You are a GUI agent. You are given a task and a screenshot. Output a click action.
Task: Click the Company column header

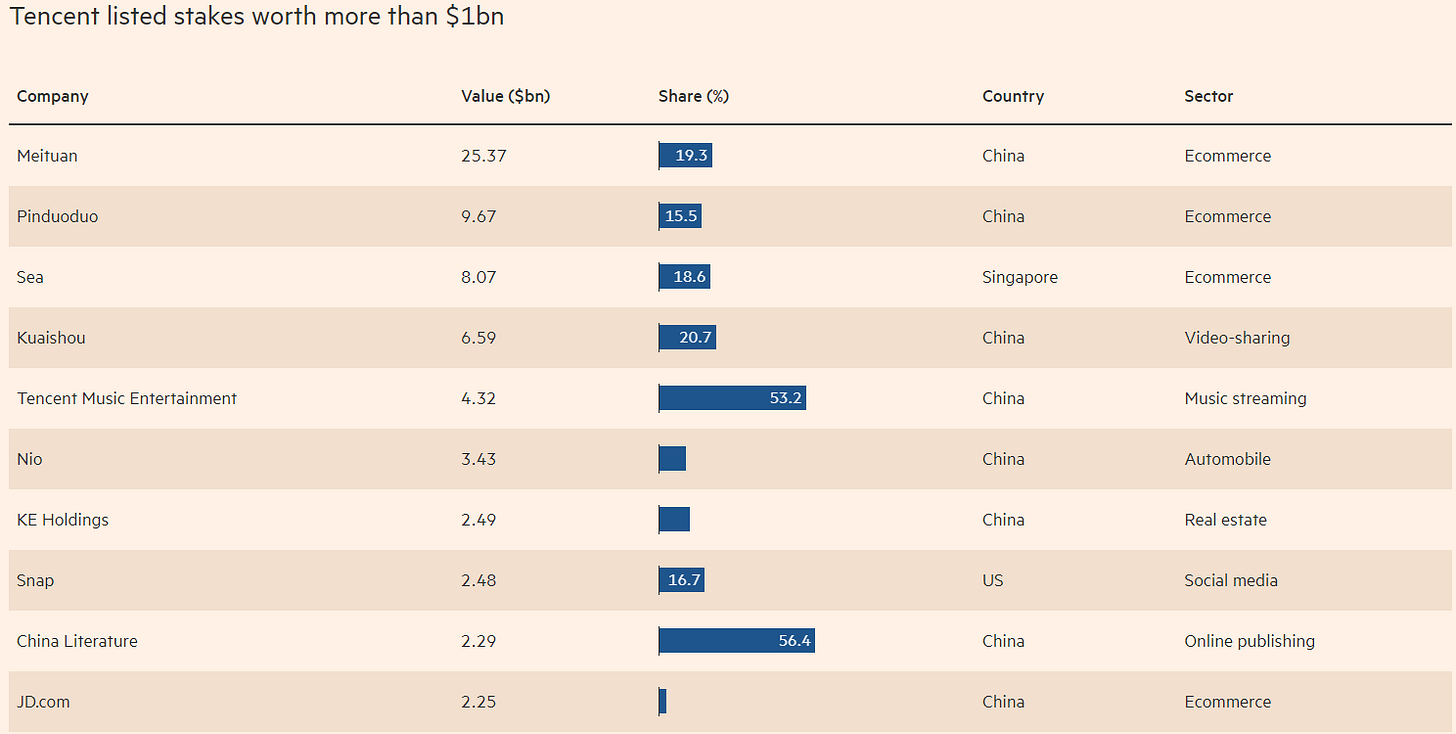(52, 96)
